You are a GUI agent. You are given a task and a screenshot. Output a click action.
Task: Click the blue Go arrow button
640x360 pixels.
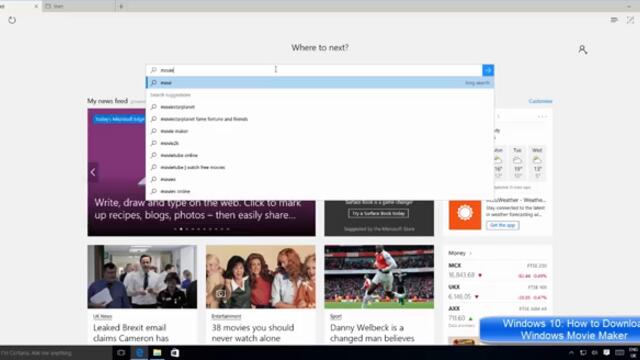click(488, 70)
